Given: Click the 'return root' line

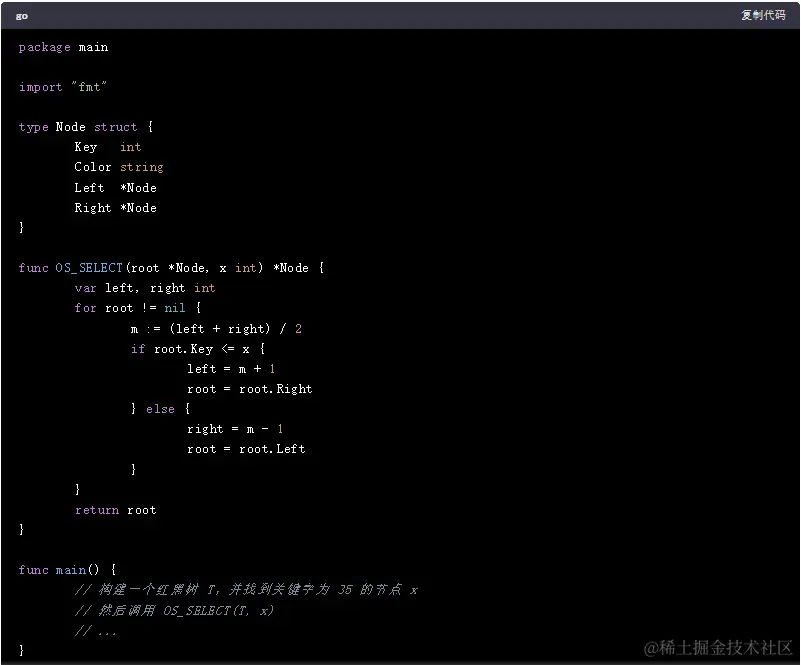Looking at the screenshot, I should 115,510.
